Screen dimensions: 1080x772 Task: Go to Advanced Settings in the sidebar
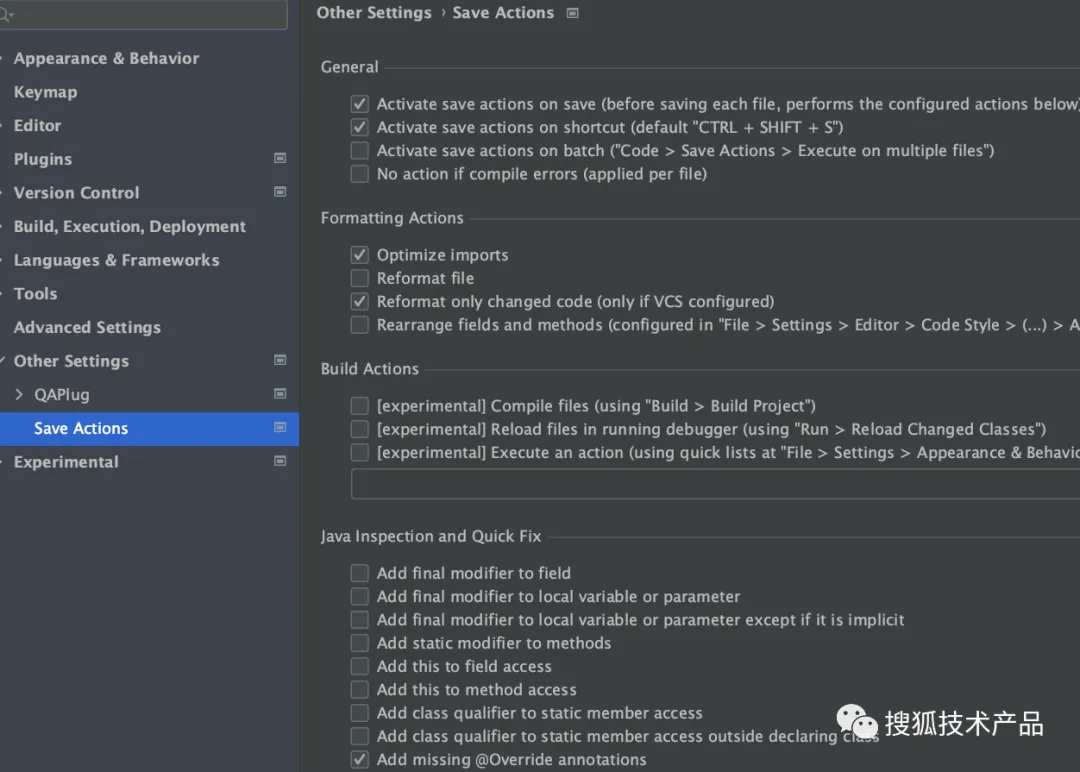(87, 327)
